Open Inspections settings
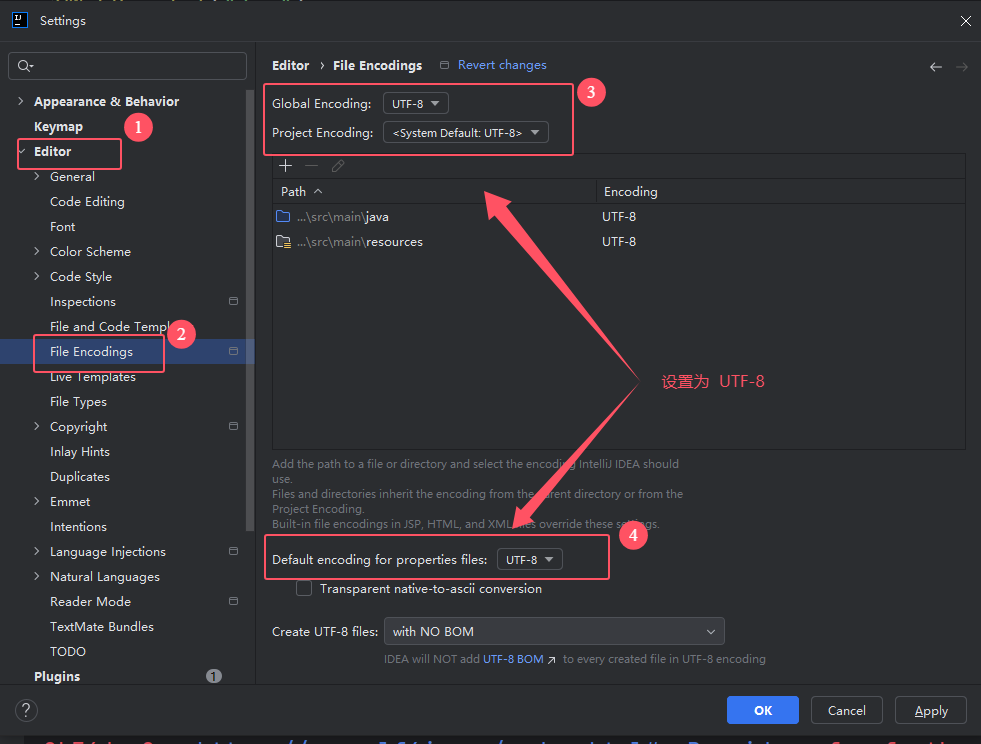Screen dimensions: 981x744 tap(83, 302)
